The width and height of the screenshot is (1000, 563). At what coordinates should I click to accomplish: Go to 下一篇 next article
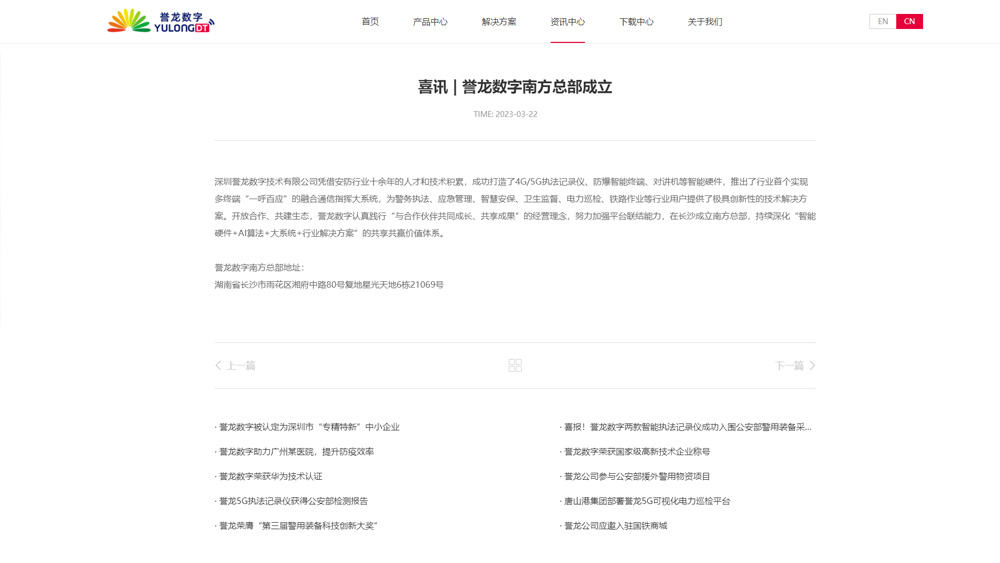click(x=789, y=365)
